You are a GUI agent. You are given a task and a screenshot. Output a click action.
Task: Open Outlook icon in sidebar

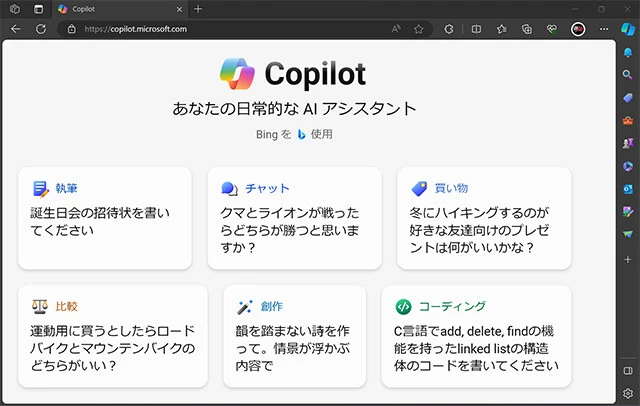pyautogui.click(x=628, y=189)
